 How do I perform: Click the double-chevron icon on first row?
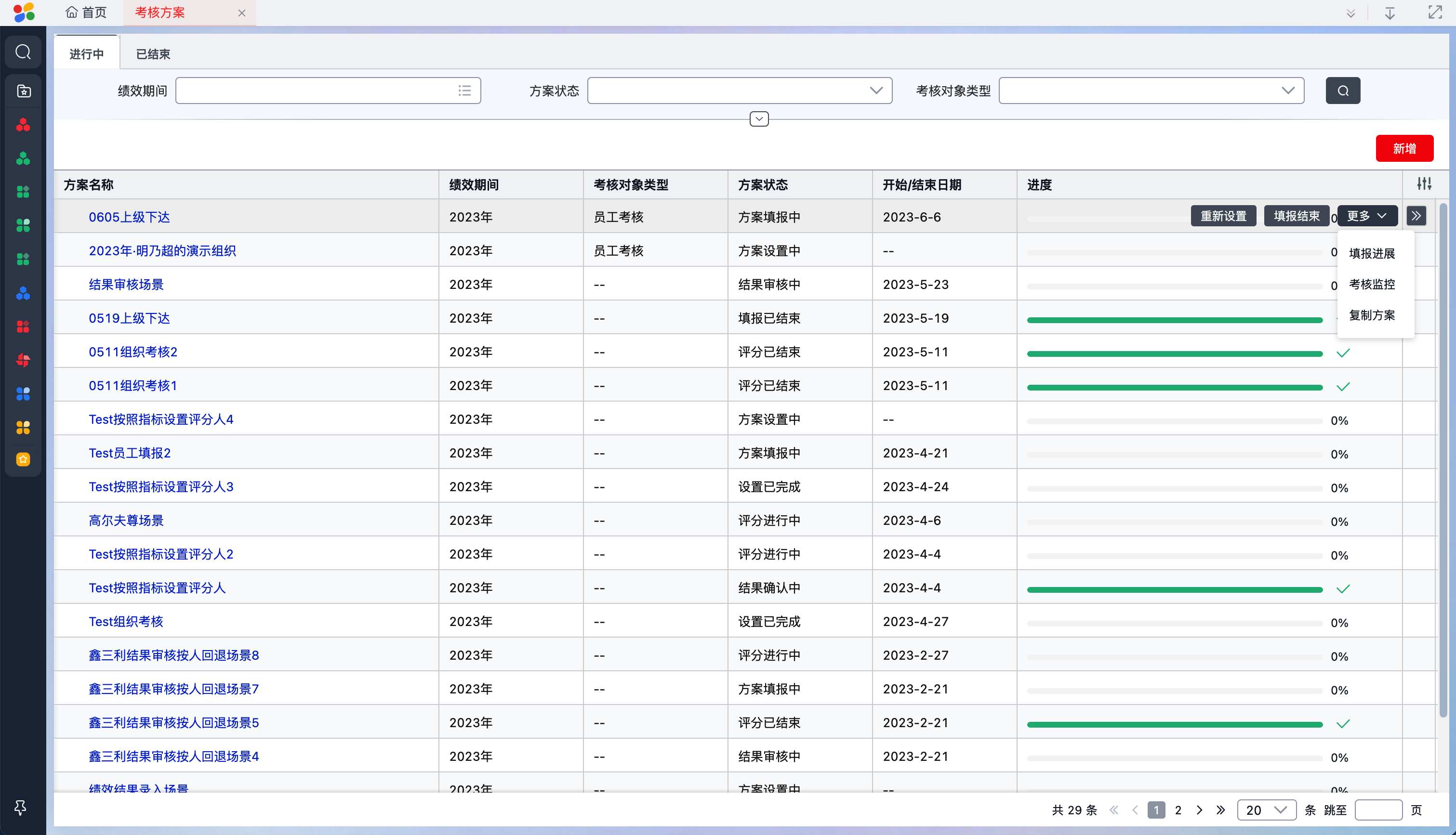coord(1416,216)
